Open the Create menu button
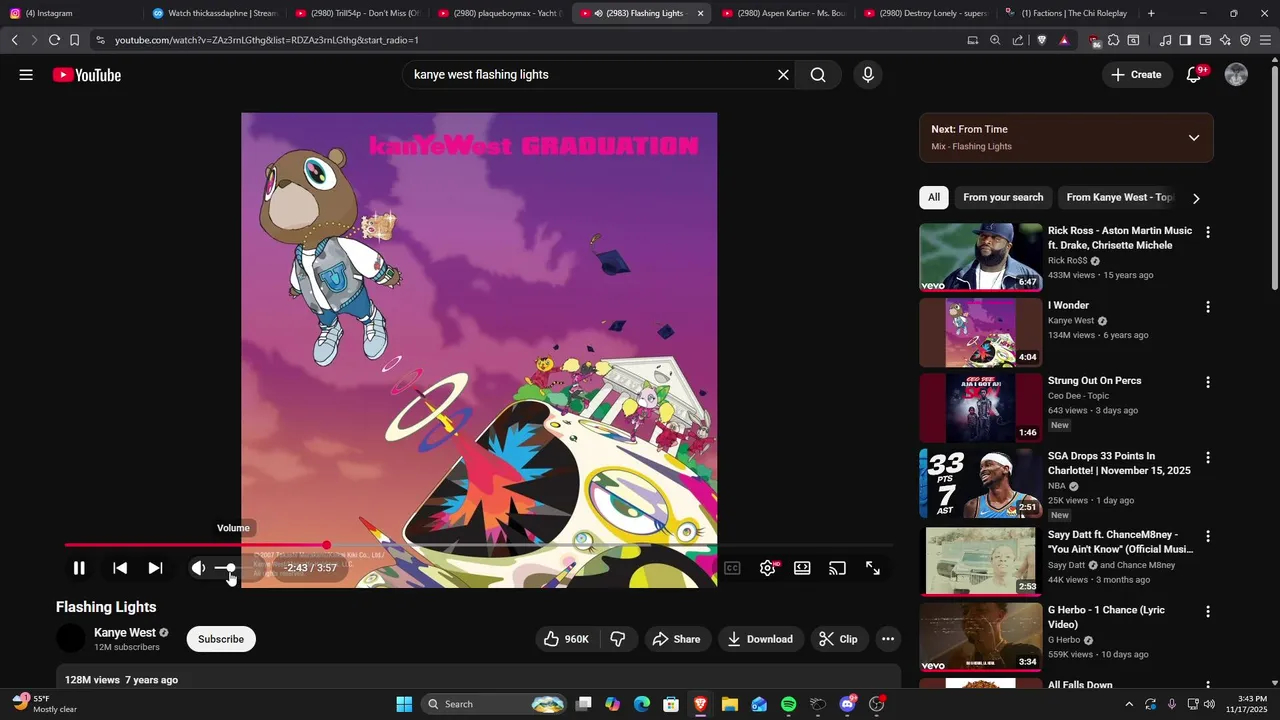Screen dimensions: 1280x720 (x=1137, y=75)
